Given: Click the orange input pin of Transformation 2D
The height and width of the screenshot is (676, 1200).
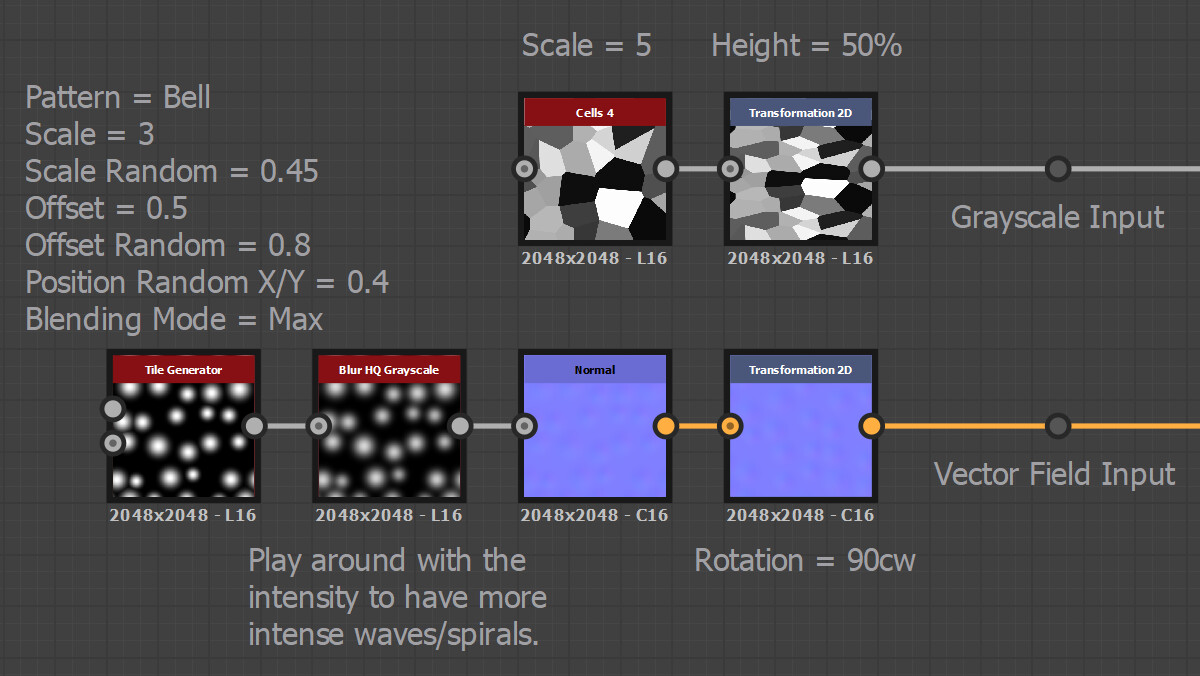Looking at the screenshot, I should pyautogui.click(x=730, y=426).
